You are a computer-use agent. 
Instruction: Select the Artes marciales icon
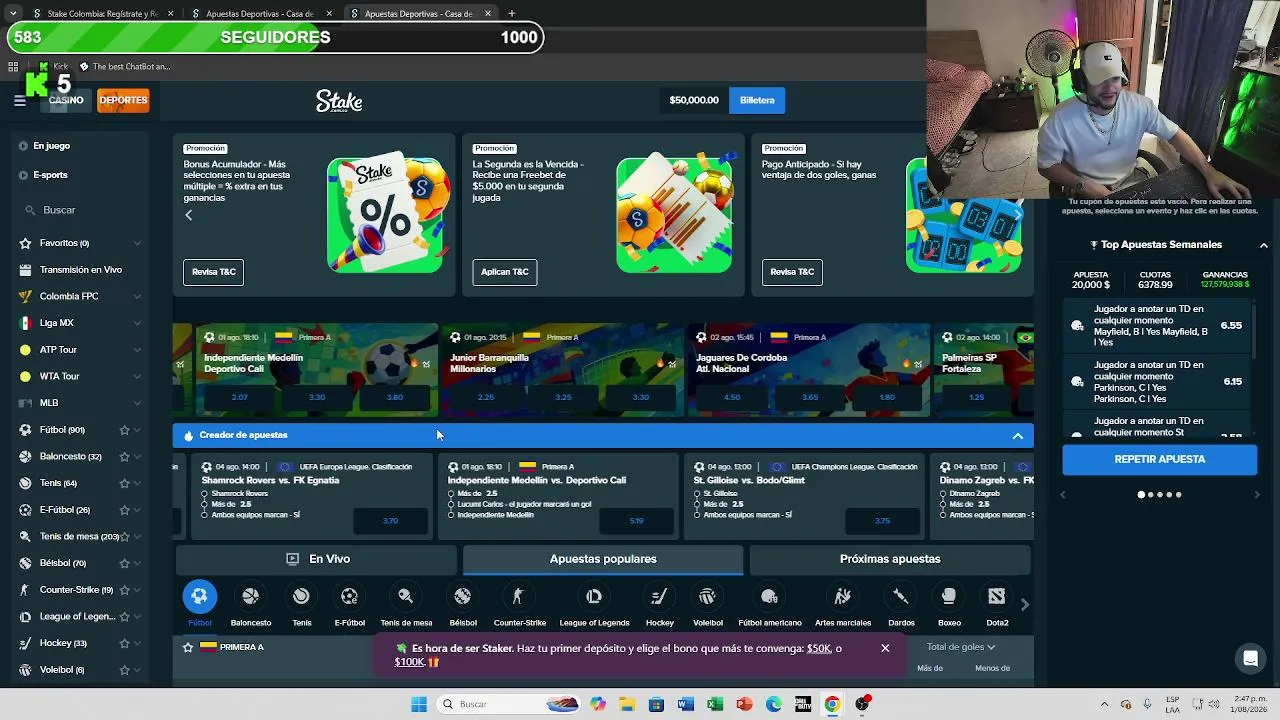click(x=843, y=597)
